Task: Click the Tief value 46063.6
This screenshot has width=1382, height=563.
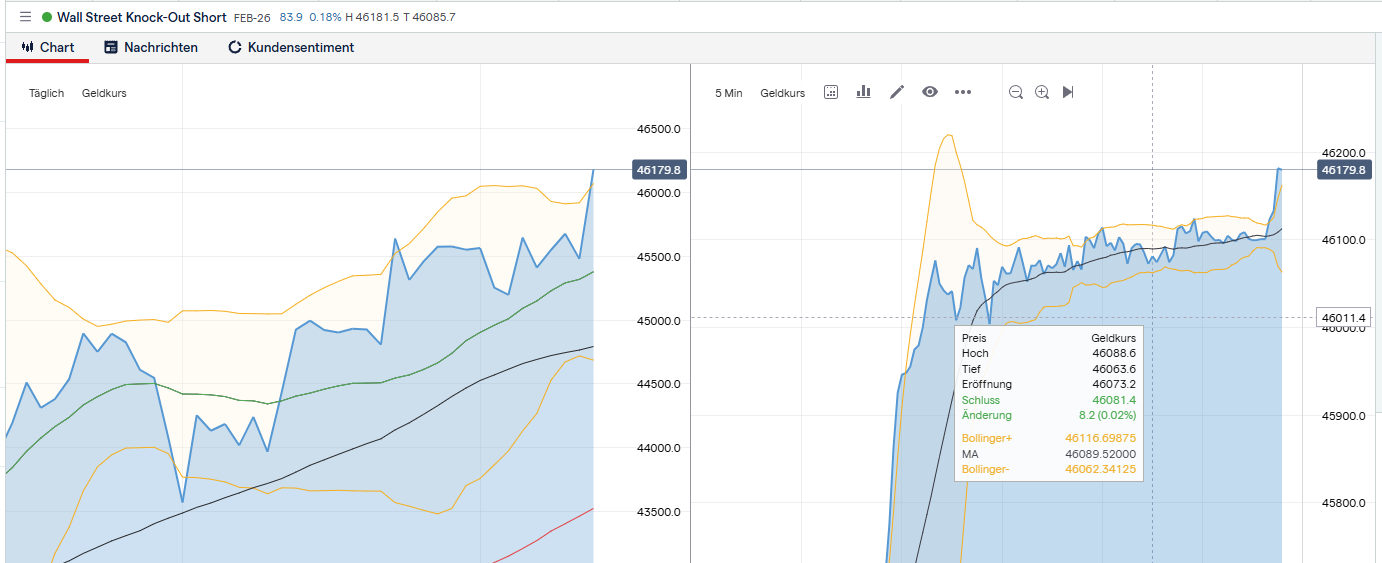Action: 1114,369
